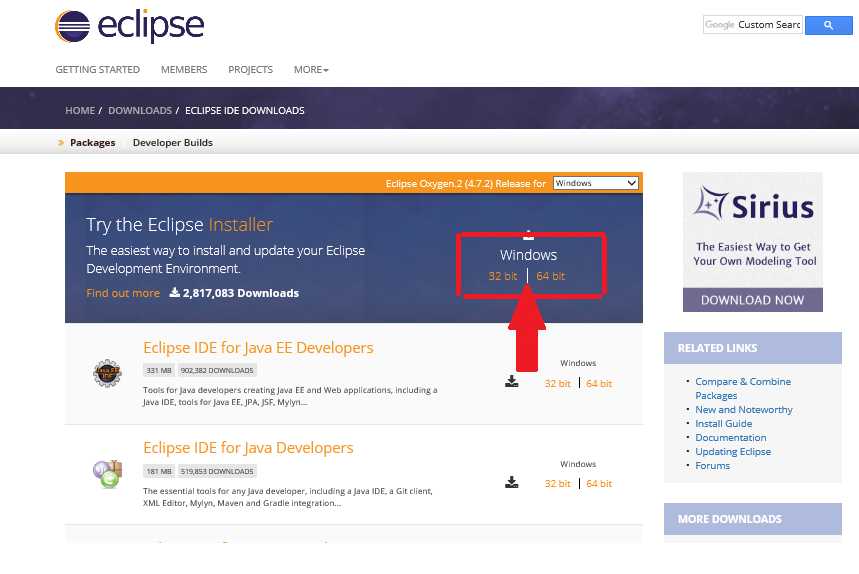Click 2,817,083 Downloads text

point(234,293)
